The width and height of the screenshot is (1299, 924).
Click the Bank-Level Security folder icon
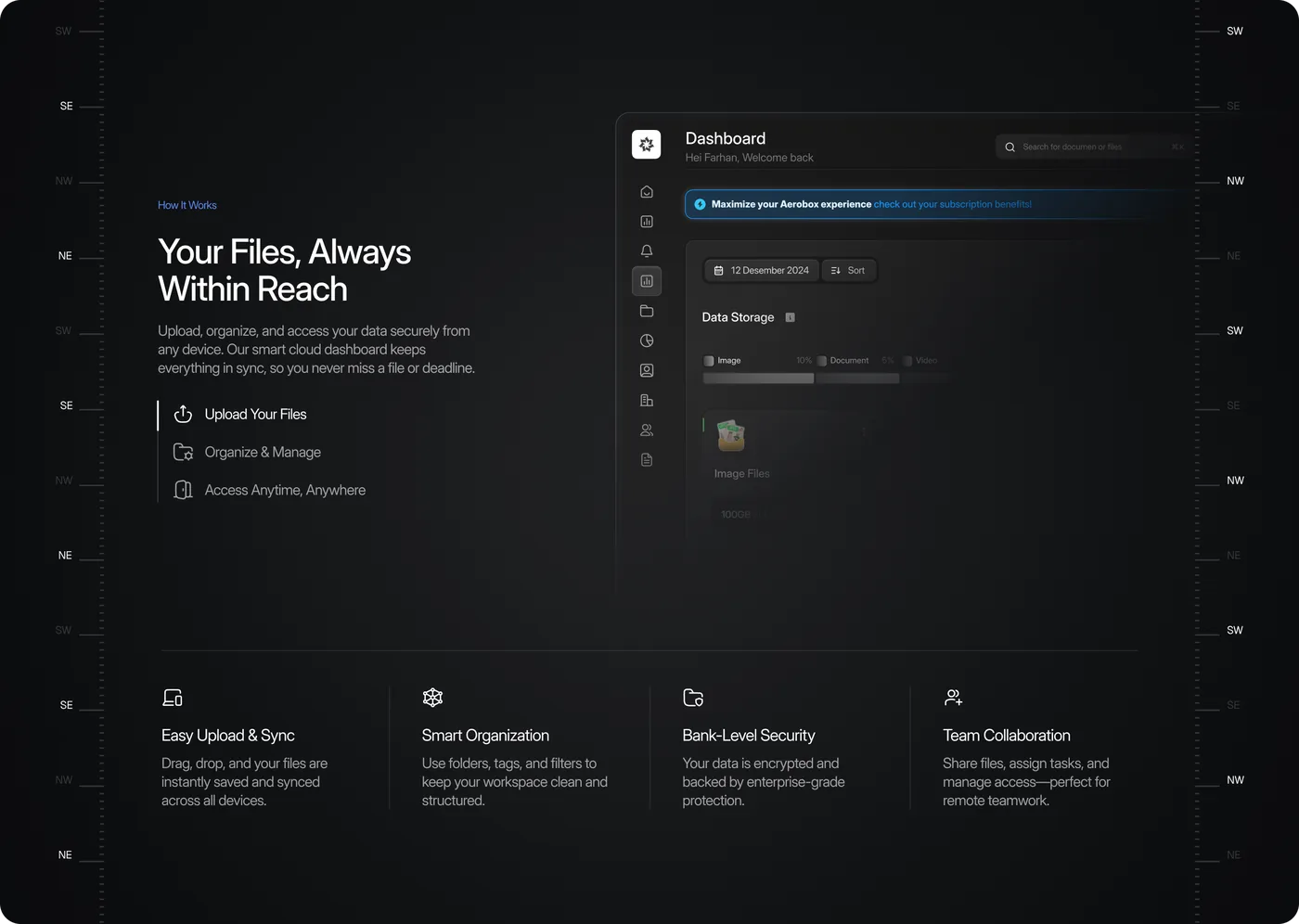(693, 698)
